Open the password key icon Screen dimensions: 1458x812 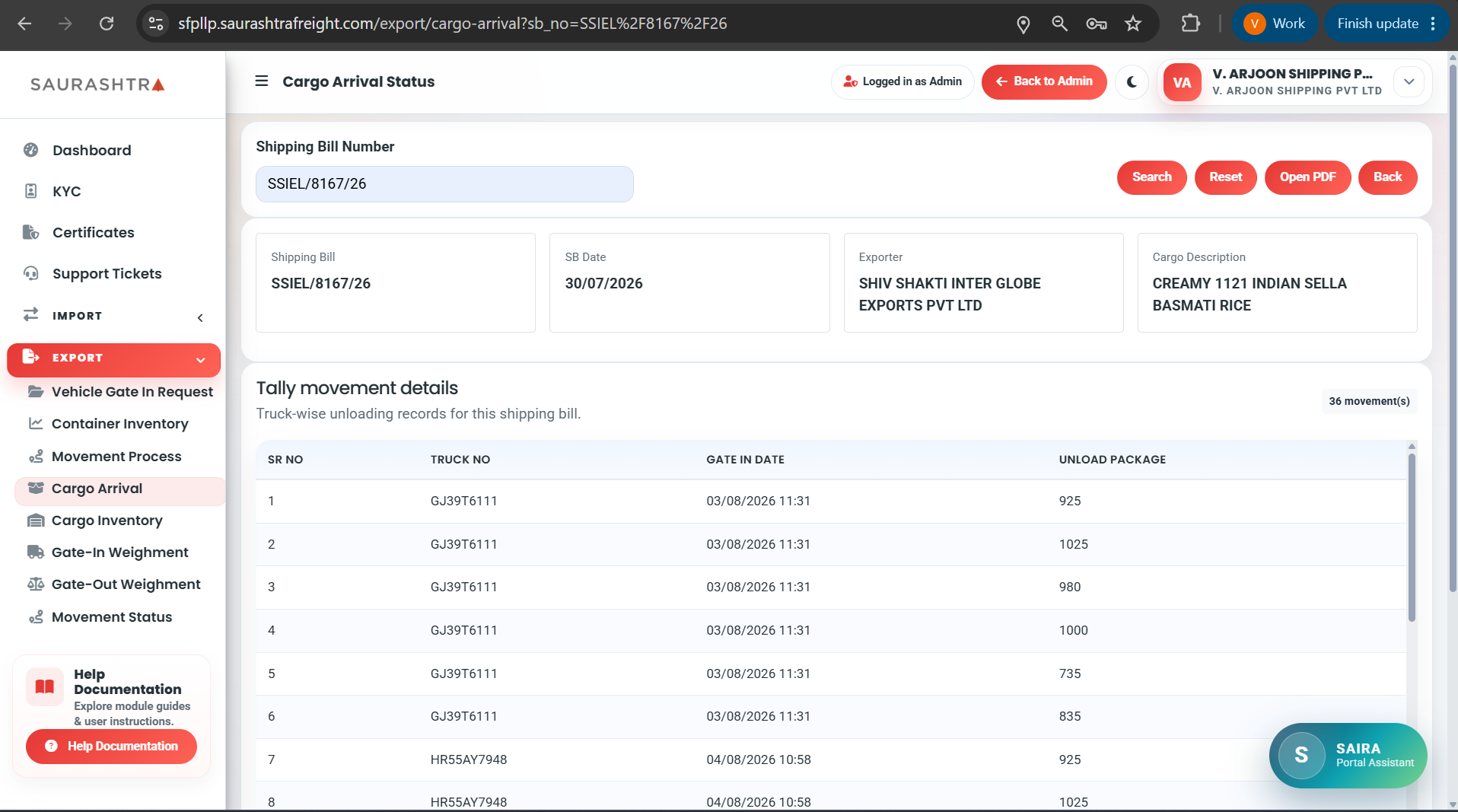click(x=1096, y=24)
